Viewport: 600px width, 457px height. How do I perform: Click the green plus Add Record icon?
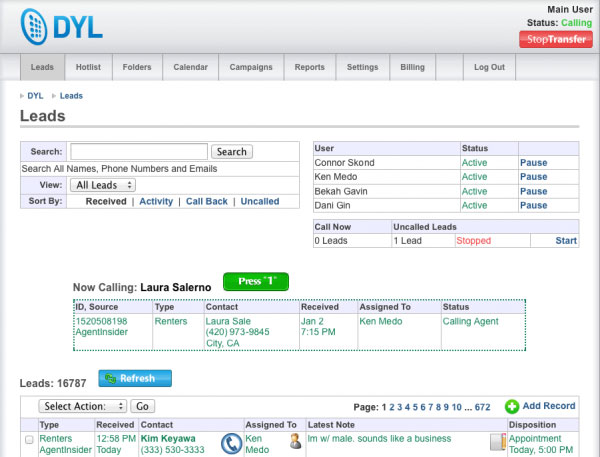[x=512, y=406]
